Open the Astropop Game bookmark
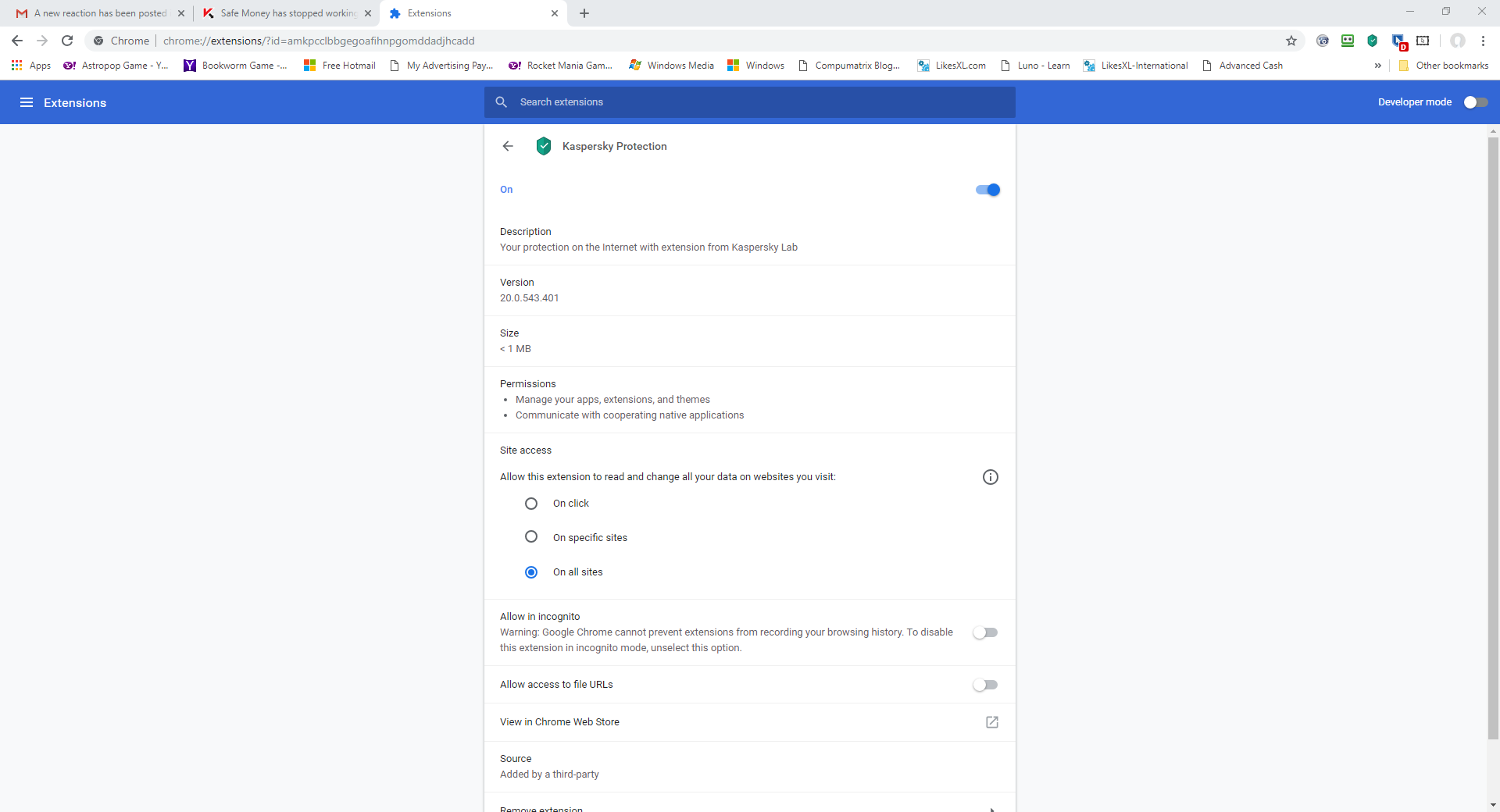 point(116,66)
